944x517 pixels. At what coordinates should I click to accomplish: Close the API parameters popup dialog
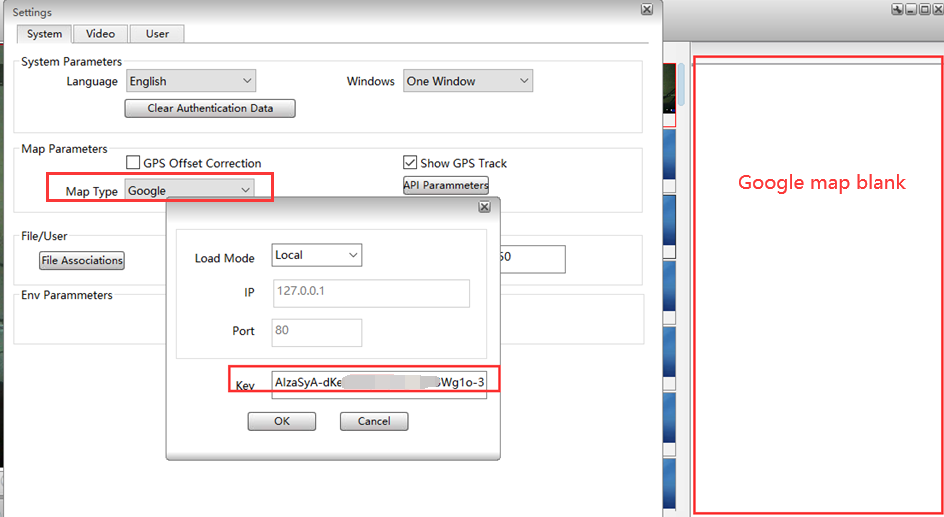point(484,207)
